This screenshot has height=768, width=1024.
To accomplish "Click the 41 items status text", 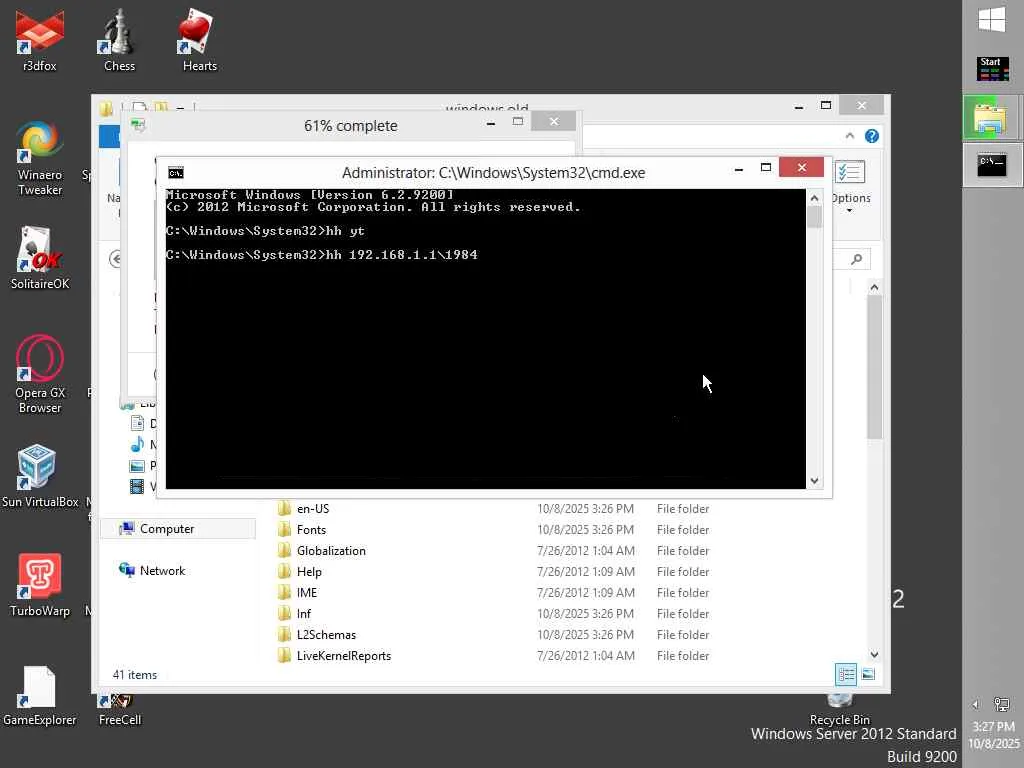I will (x=135, y=675).
